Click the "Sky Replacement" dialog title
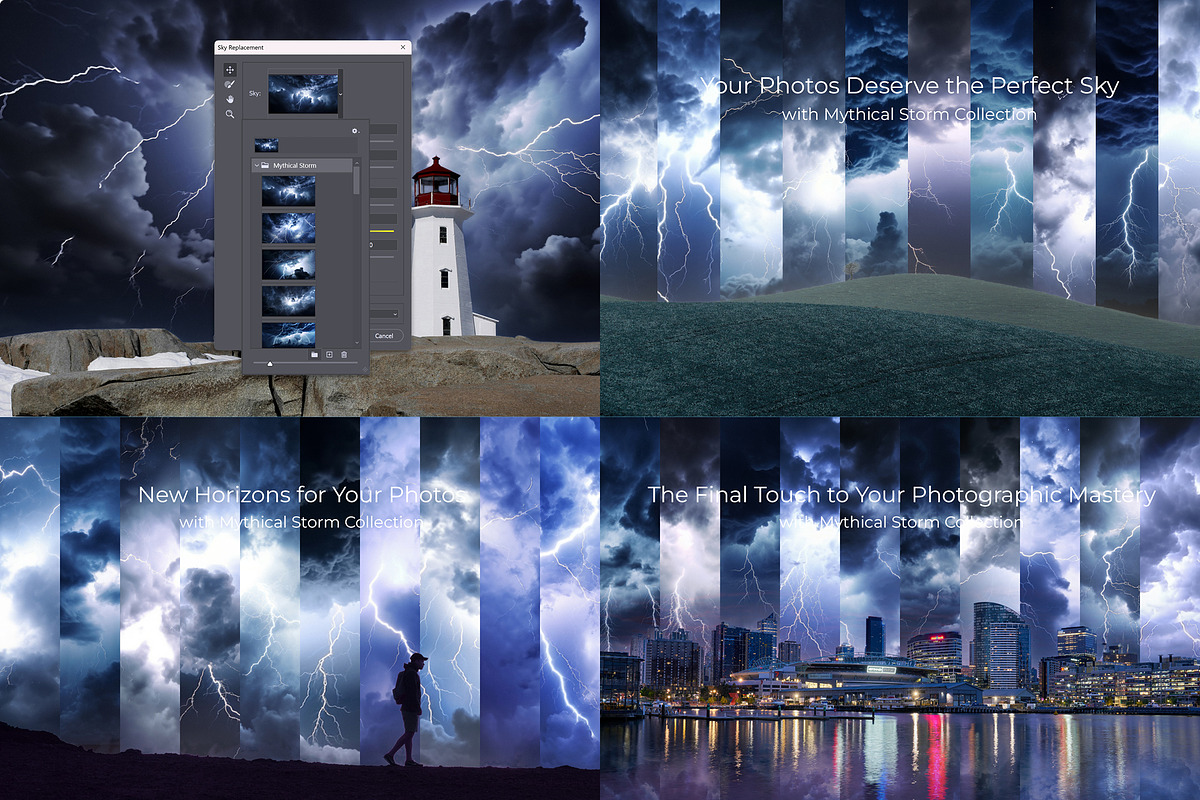 point(240,47)
